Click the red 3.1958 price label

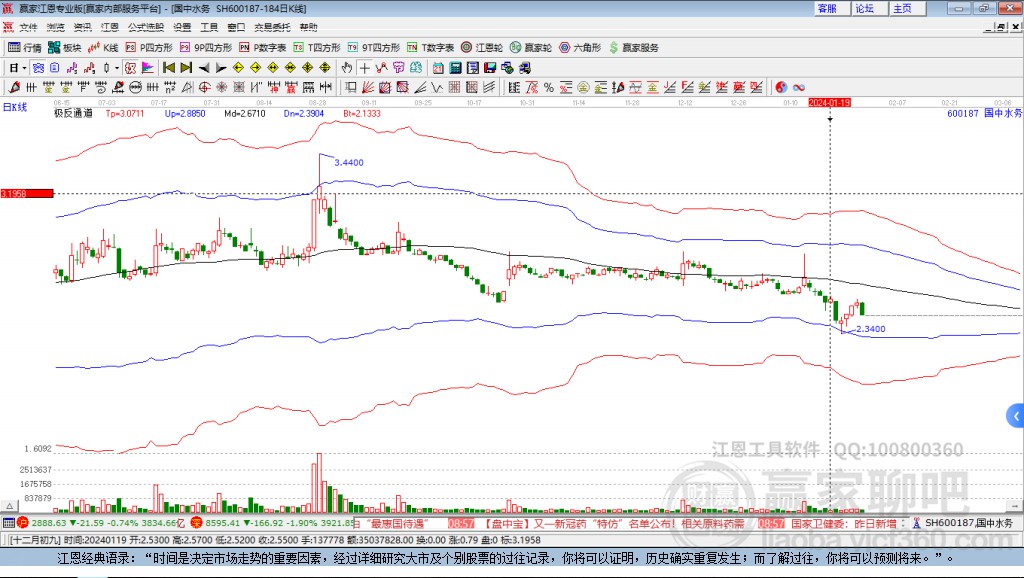[x=27, y=193]
